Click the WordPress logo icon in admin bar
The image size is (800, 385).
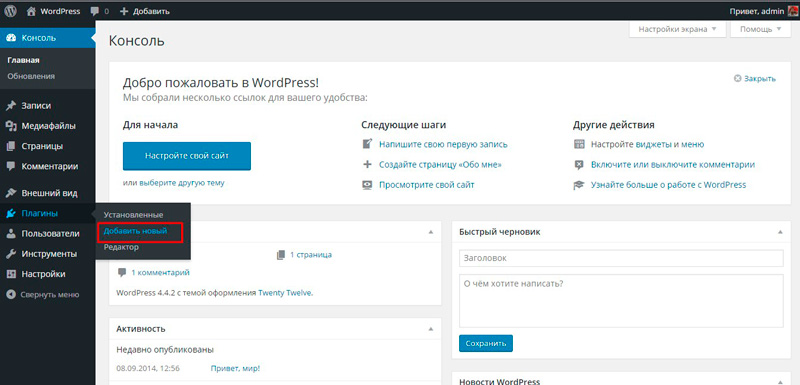pos(11,11)
